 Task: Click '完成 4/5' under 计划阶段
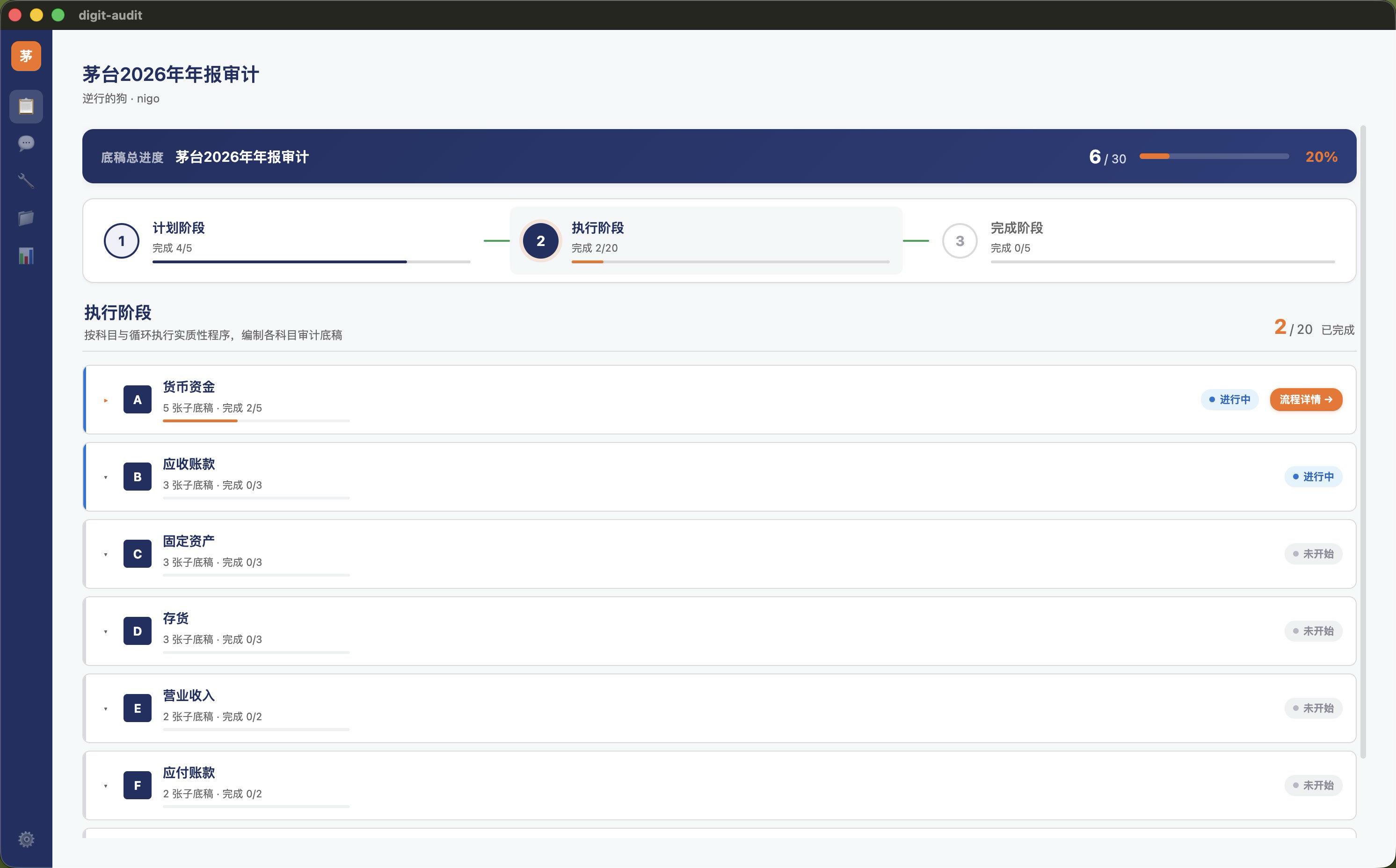[172, 248]
